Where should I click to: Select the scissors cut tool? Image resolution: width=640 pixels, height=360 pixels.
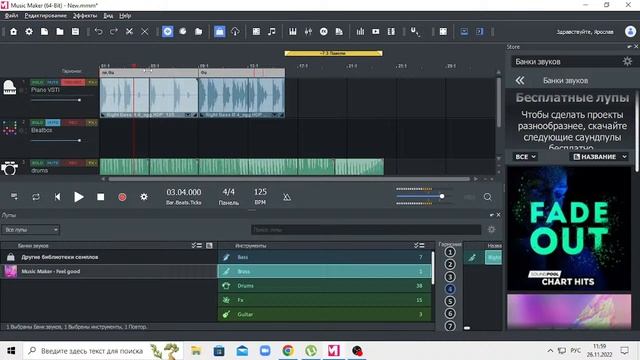point(129,31)
